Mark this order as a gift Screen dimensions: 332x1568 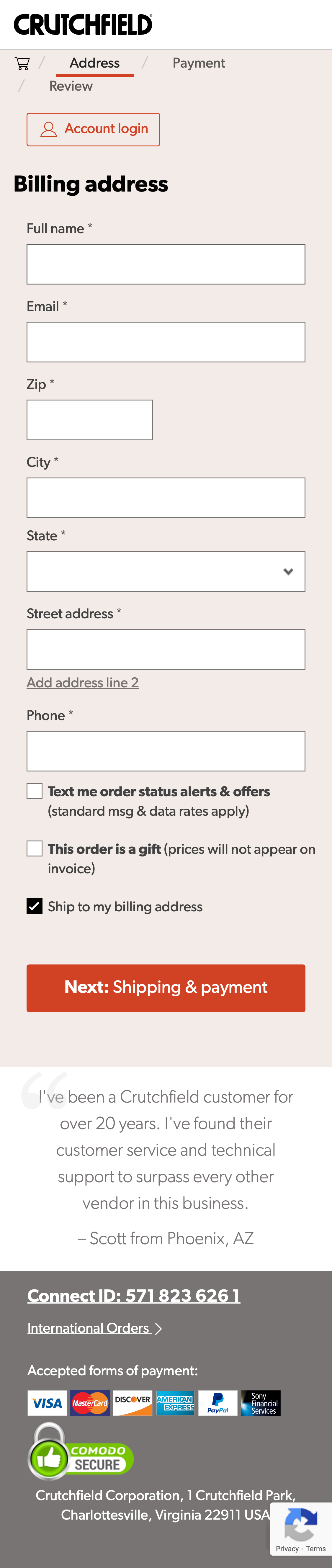point(35,848)
